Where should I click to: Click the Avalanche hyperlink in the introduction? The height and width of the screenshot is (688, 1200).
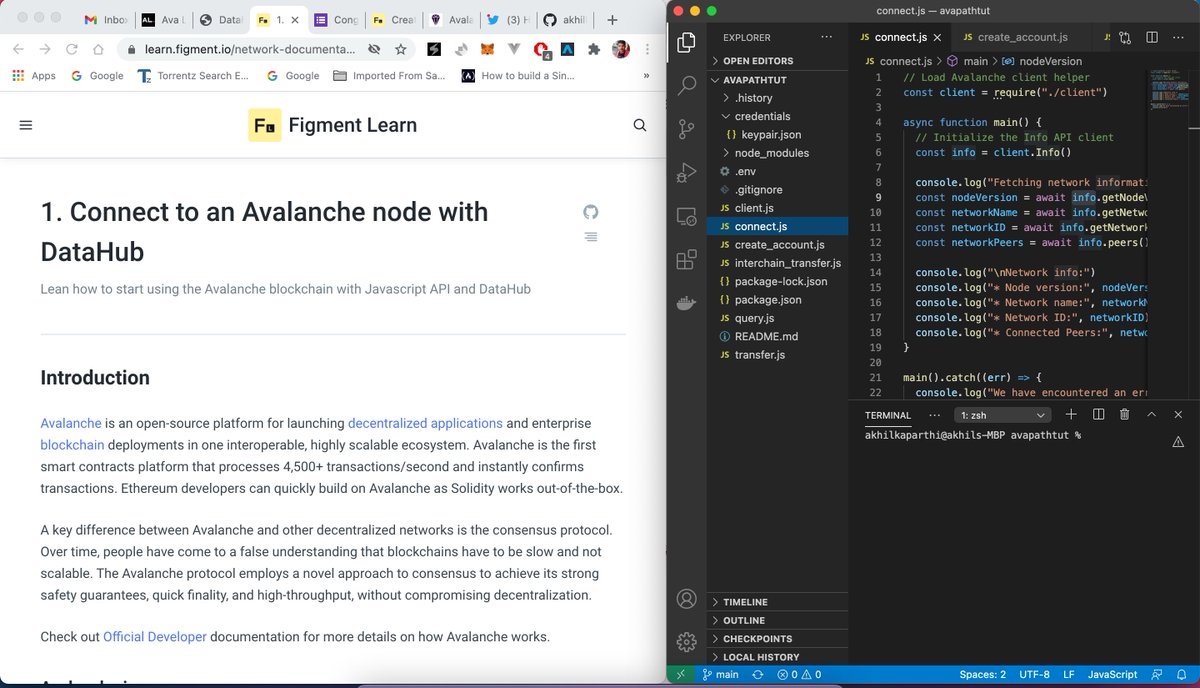tap(70, 423)
